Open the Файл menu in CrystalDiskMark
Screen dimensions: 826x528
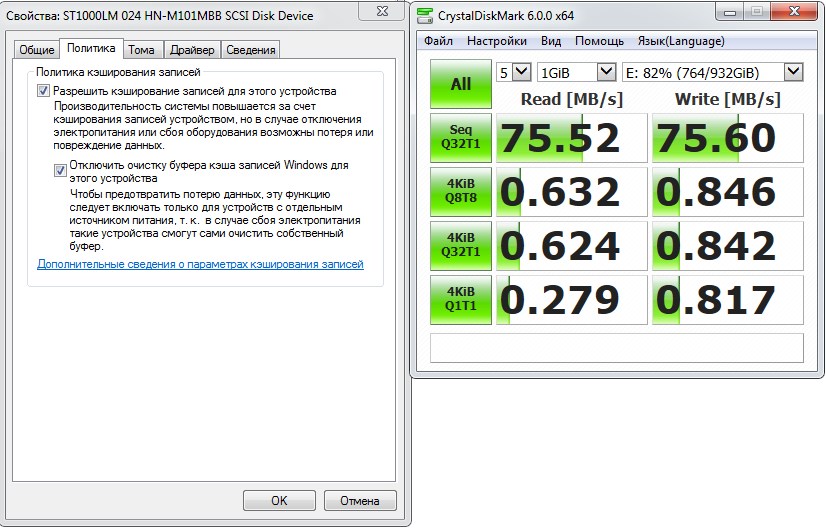[x=438, y=41]
